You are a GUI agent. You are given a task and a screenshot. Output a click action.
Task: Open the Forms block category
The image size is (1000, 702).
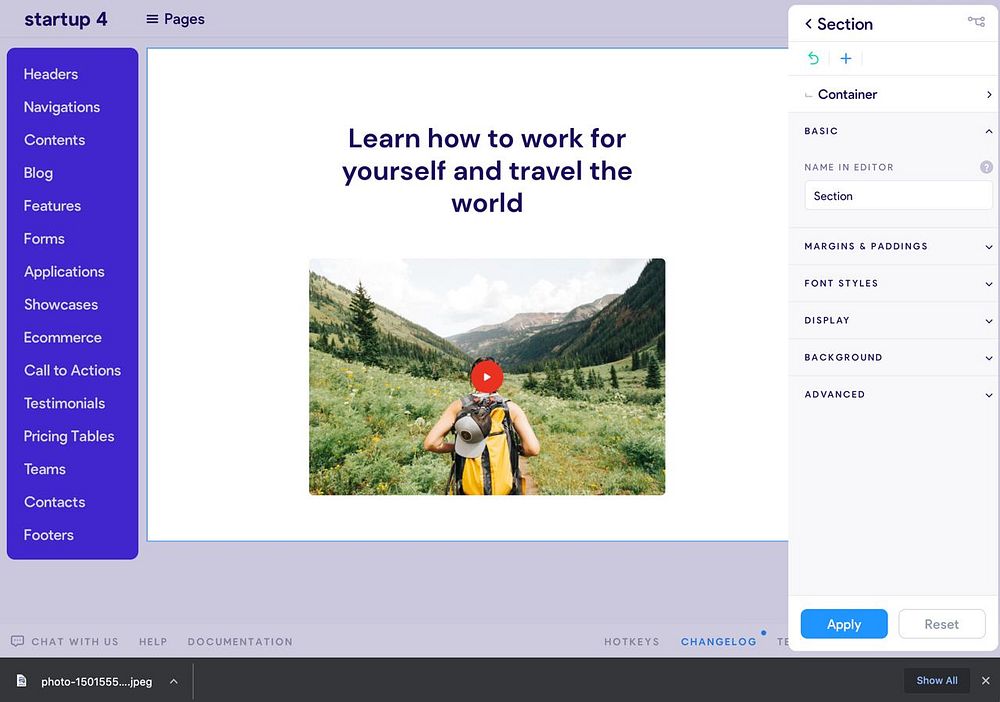pos(44,238)
